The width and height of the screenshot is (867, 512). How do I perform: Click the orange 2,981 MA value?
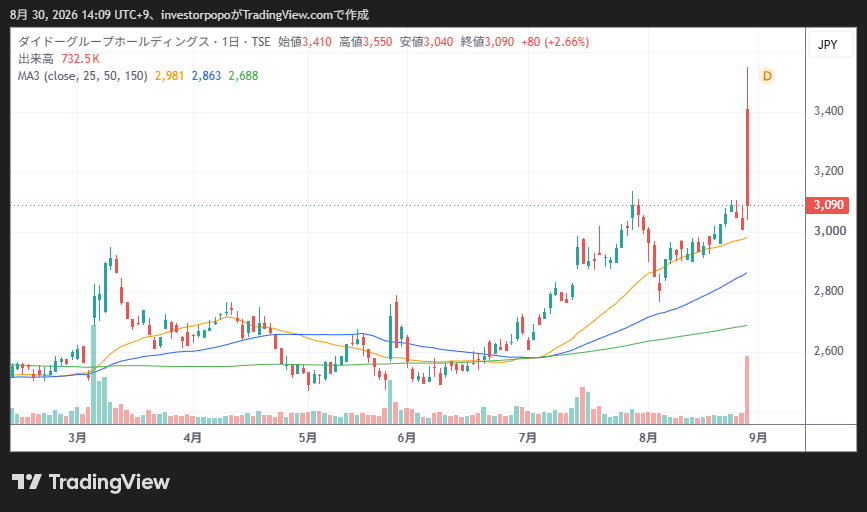169,76
